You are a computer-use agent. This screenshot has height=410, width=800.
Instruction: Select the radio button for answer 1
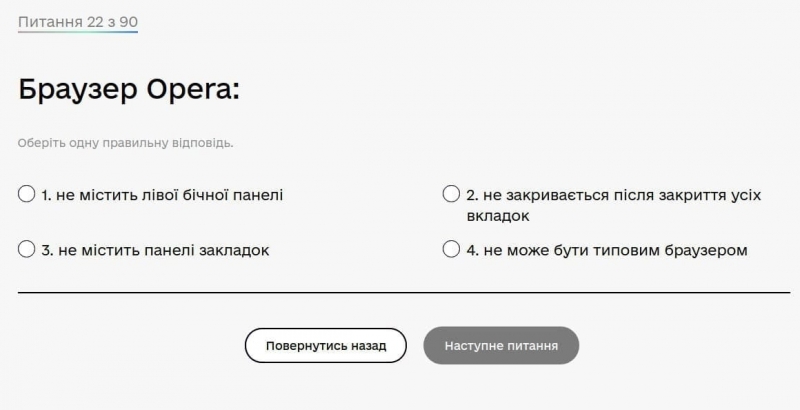click(27, 194)
